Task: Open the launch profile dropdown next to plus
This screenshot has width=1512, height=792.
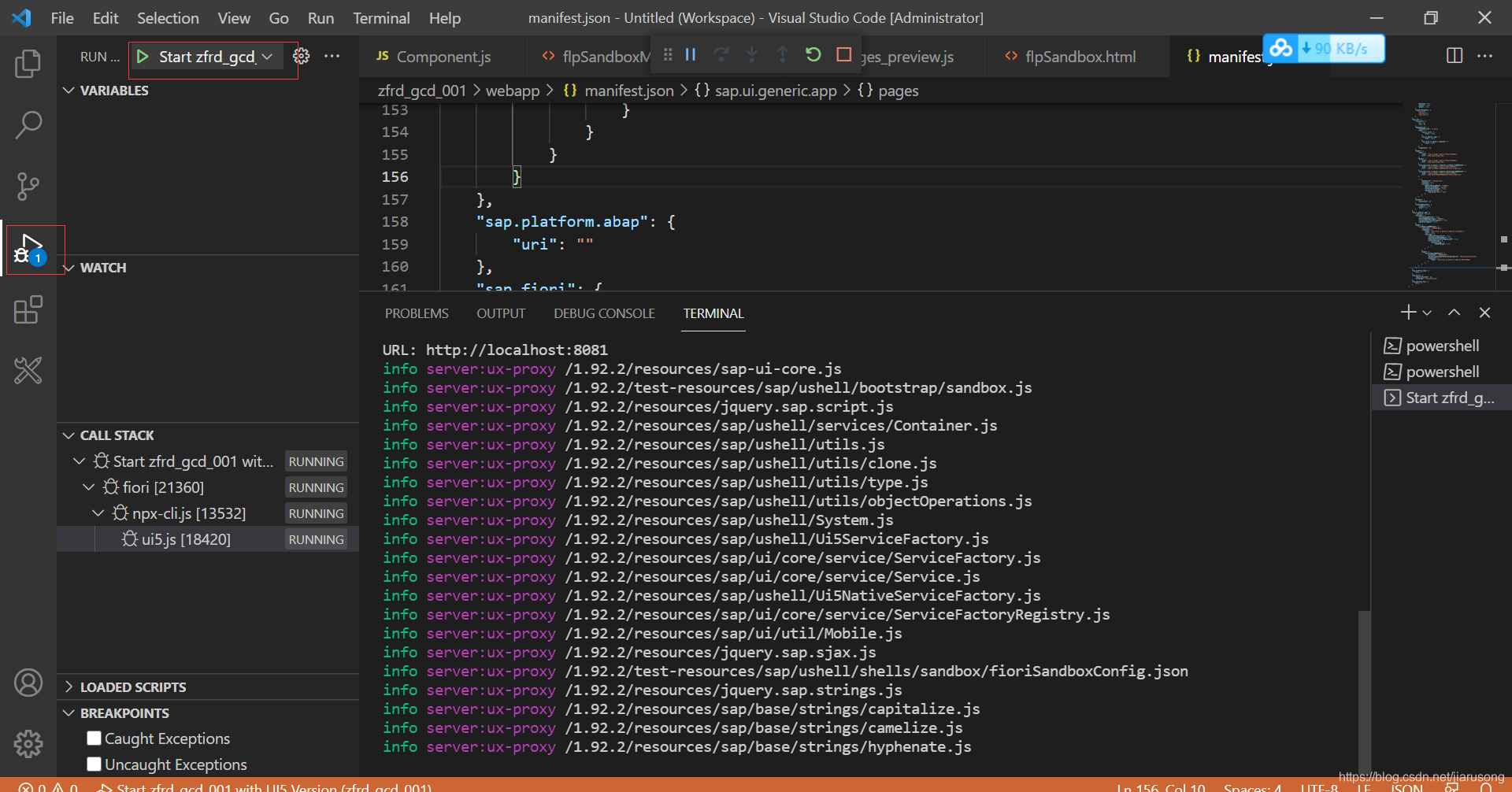Action: click(x=1427, y=313)
